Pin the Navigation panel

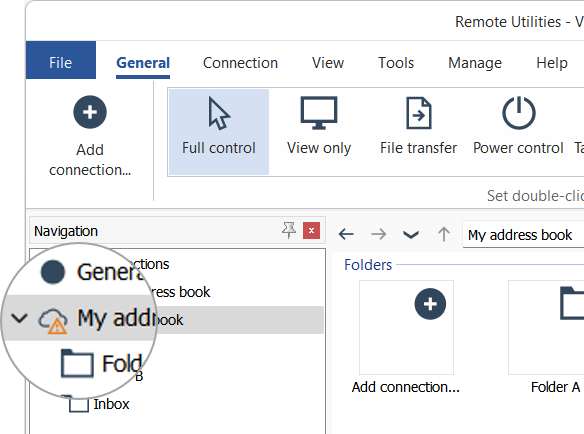click(289, 230)
